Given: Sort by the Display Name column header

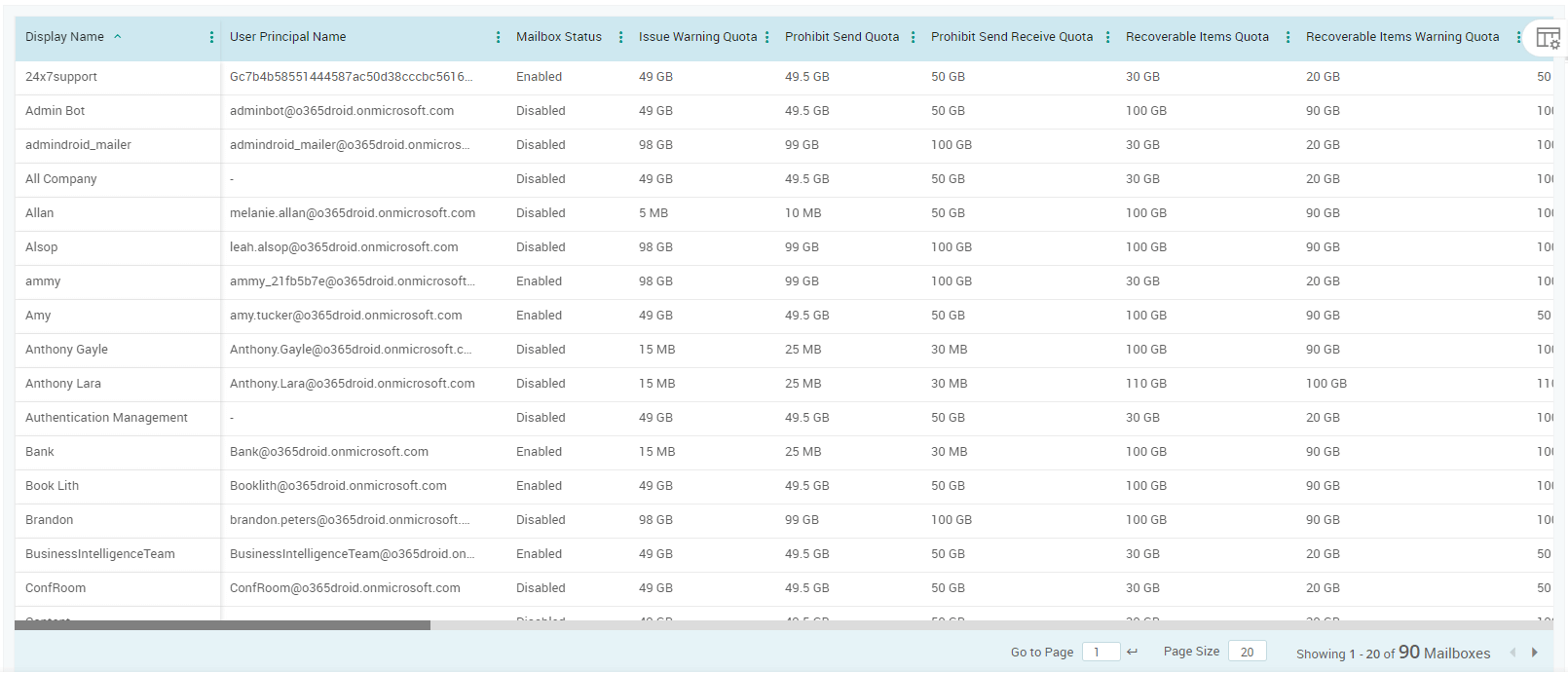Looking at the screenshot, I should click(64, 37).
